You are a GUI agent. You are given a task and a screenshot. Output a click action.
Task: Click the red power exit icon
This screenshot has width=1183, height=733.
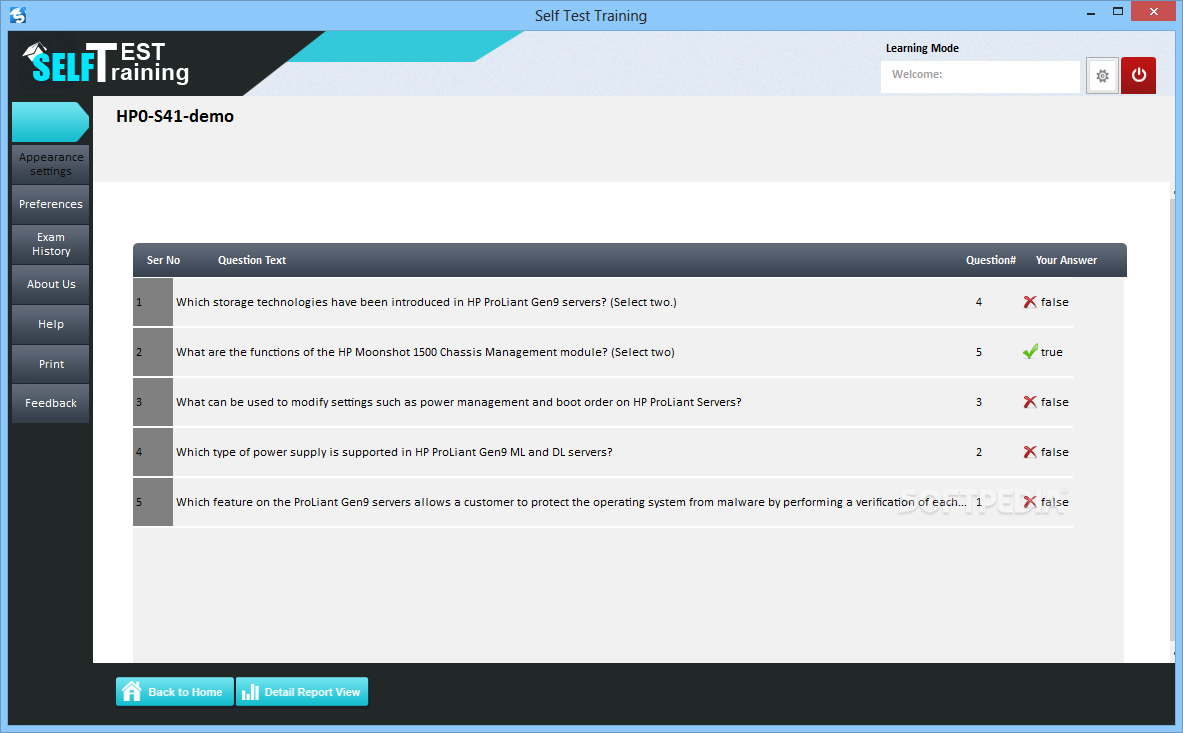[1138, 75]
